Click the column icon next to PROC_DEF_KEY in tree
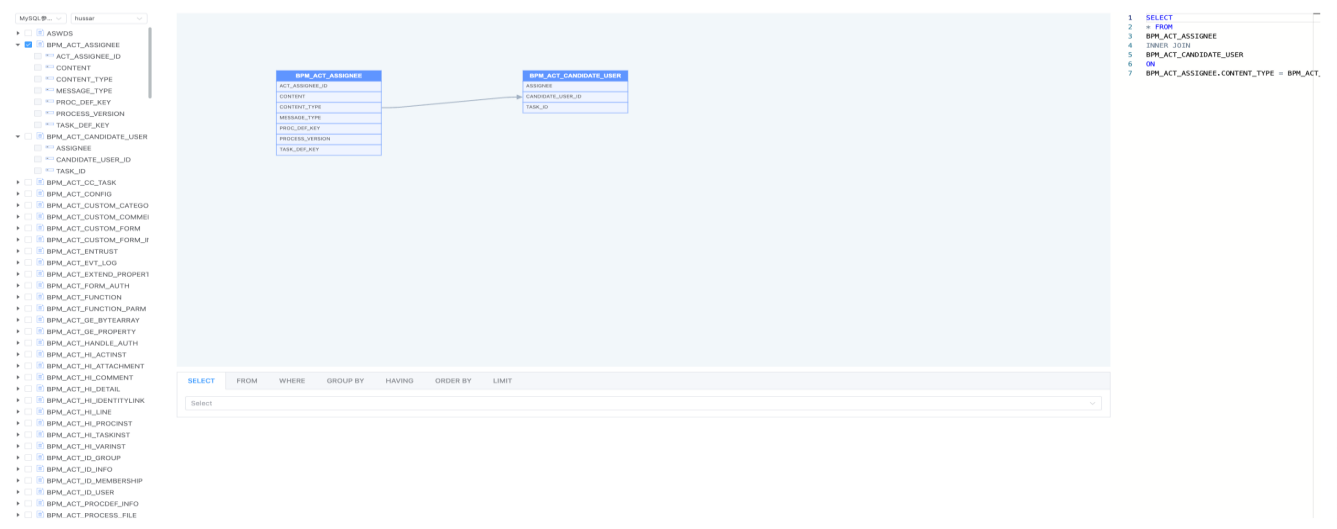Image resolution: width=1337 pixels, height=529 pixels. tap(50, 102)
